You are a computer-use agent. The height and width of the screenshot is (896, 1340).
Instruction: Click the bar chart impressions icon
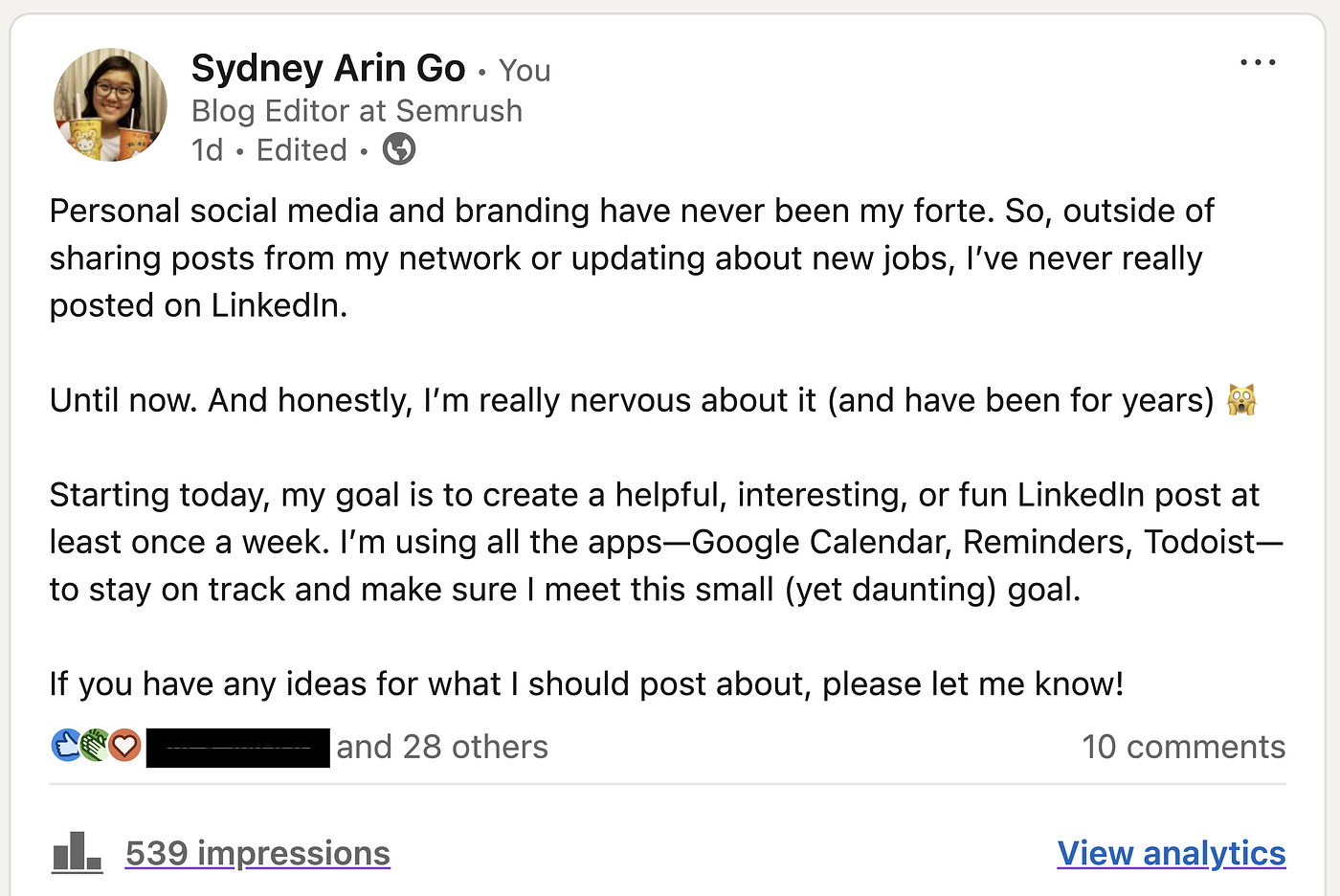pyautogui.click(x=77, y=850)
